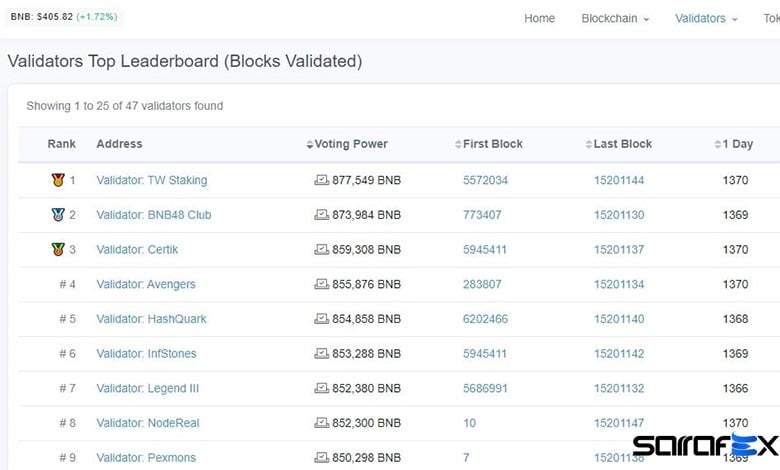Image resolution: width=780 pixels, height=470 pixels.
Task: Click the '# 4' rank cell
Action: 67,284
